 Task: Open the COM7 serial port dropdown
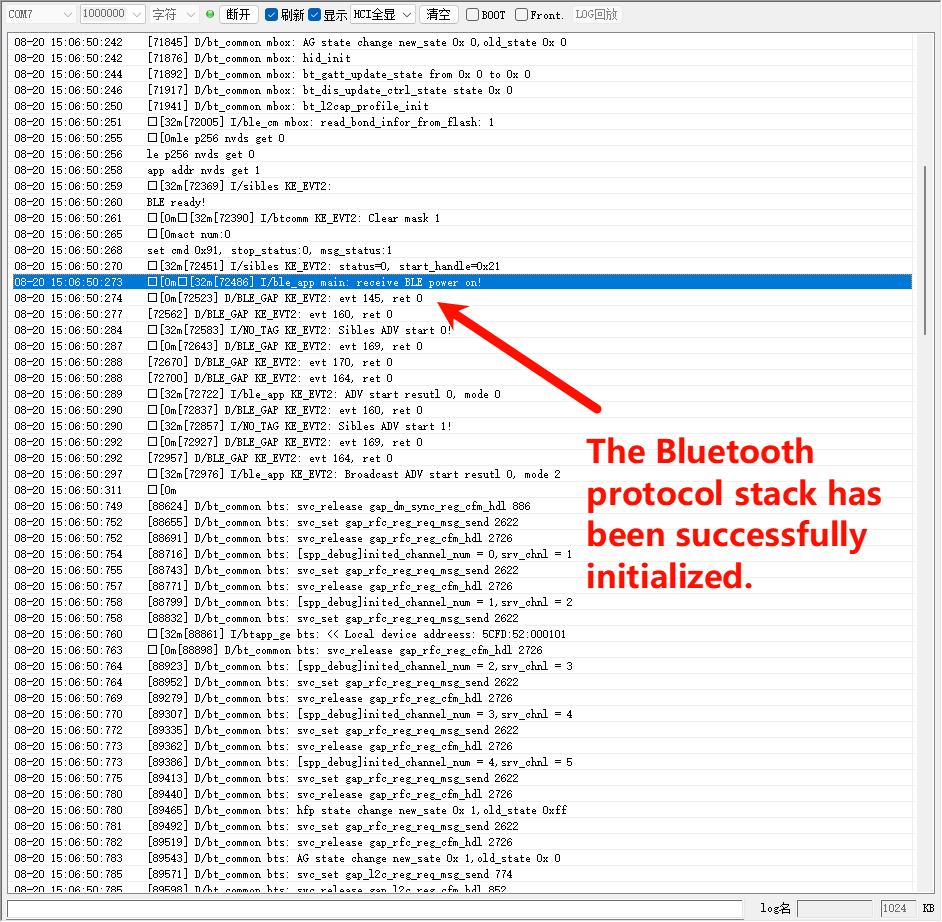click(x=40, y=15)
